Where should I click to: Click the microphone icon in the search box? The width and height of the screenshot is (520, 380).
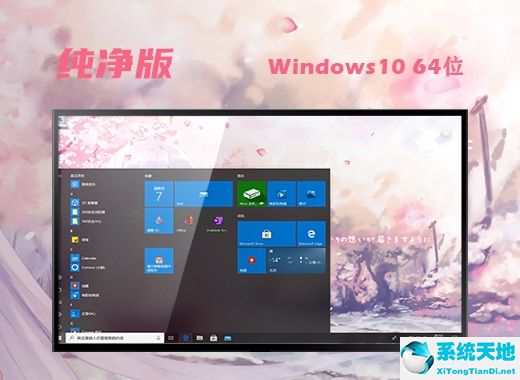158,338
